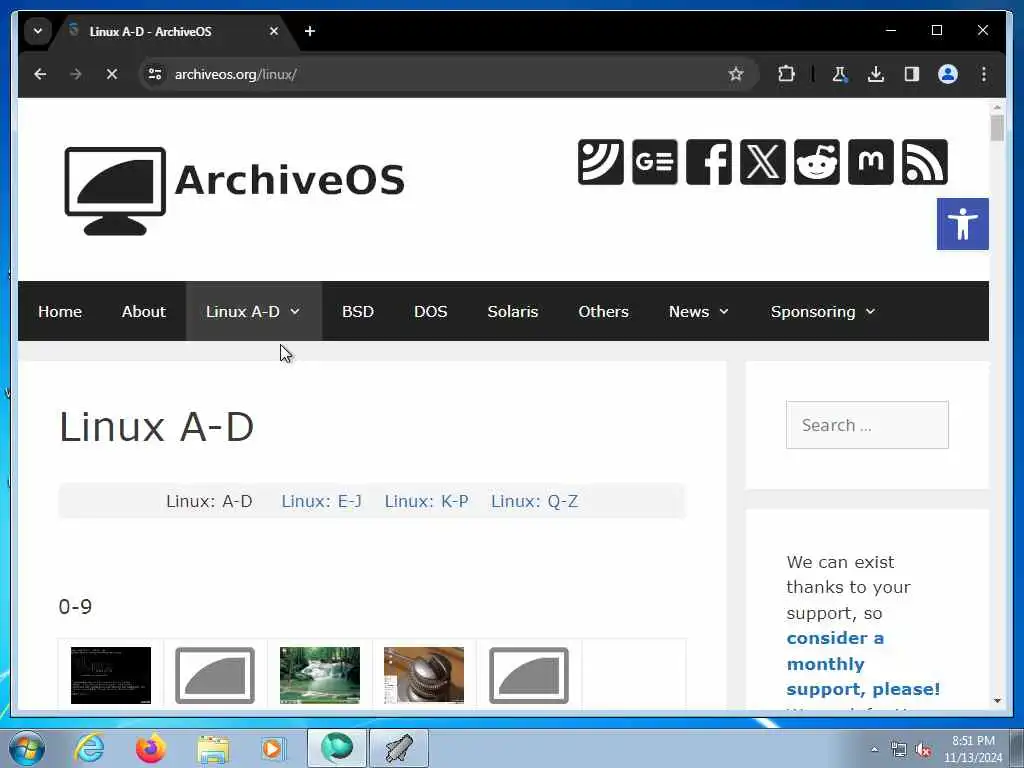Open the BSD menu item
1024x768 pixels.
358,312
